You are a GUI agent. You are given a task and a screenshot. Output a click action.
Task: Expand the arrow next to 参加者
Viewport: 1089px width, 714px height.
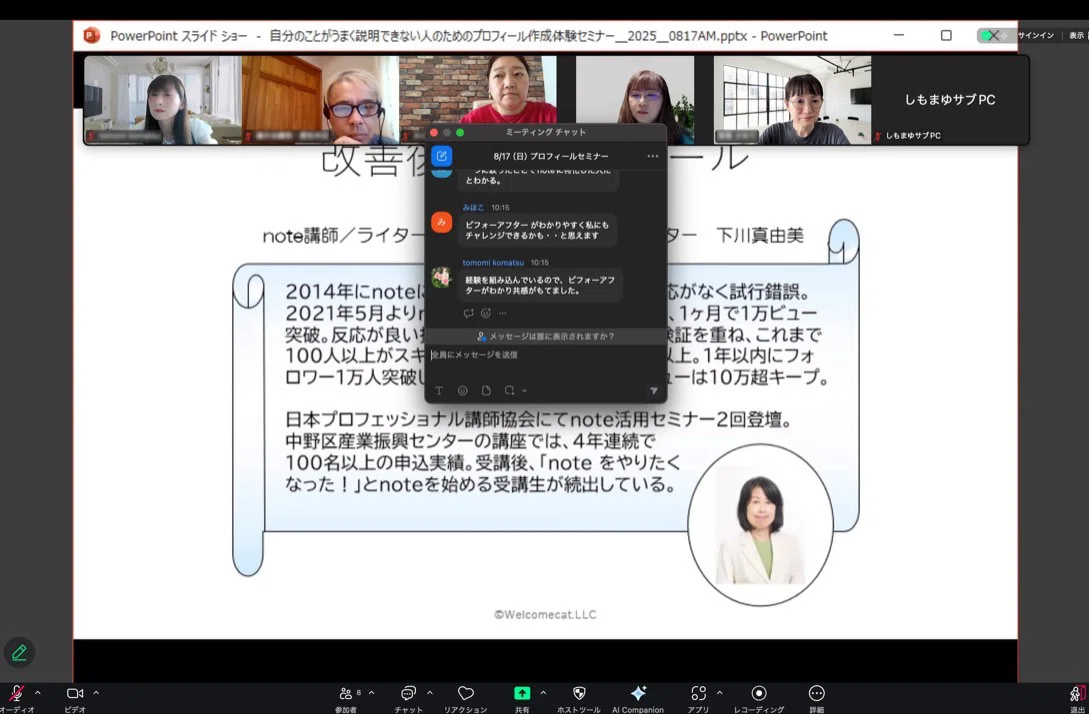point(372,692)
